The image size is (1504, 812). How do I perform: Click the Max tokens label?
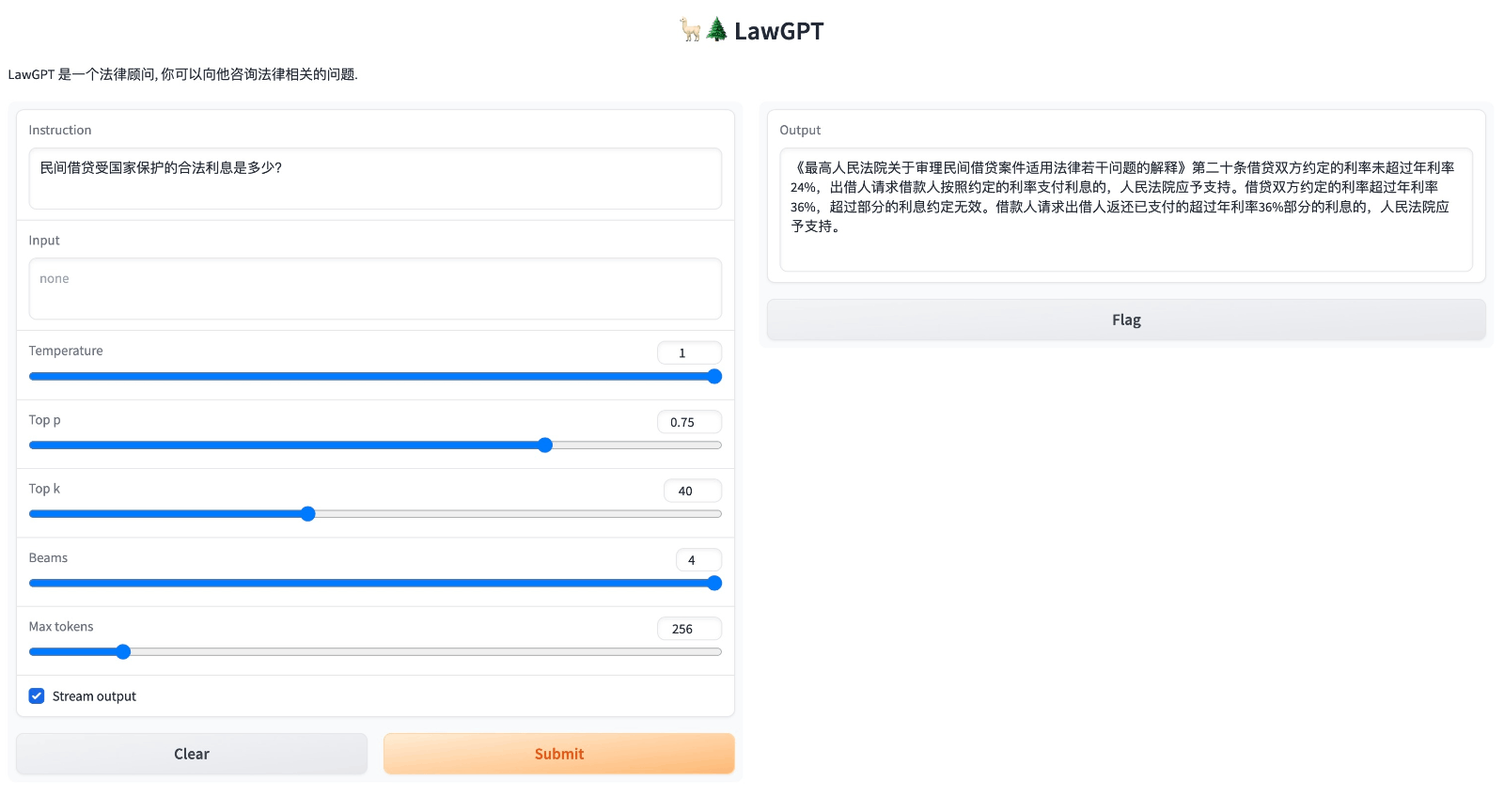click(61, 627)
